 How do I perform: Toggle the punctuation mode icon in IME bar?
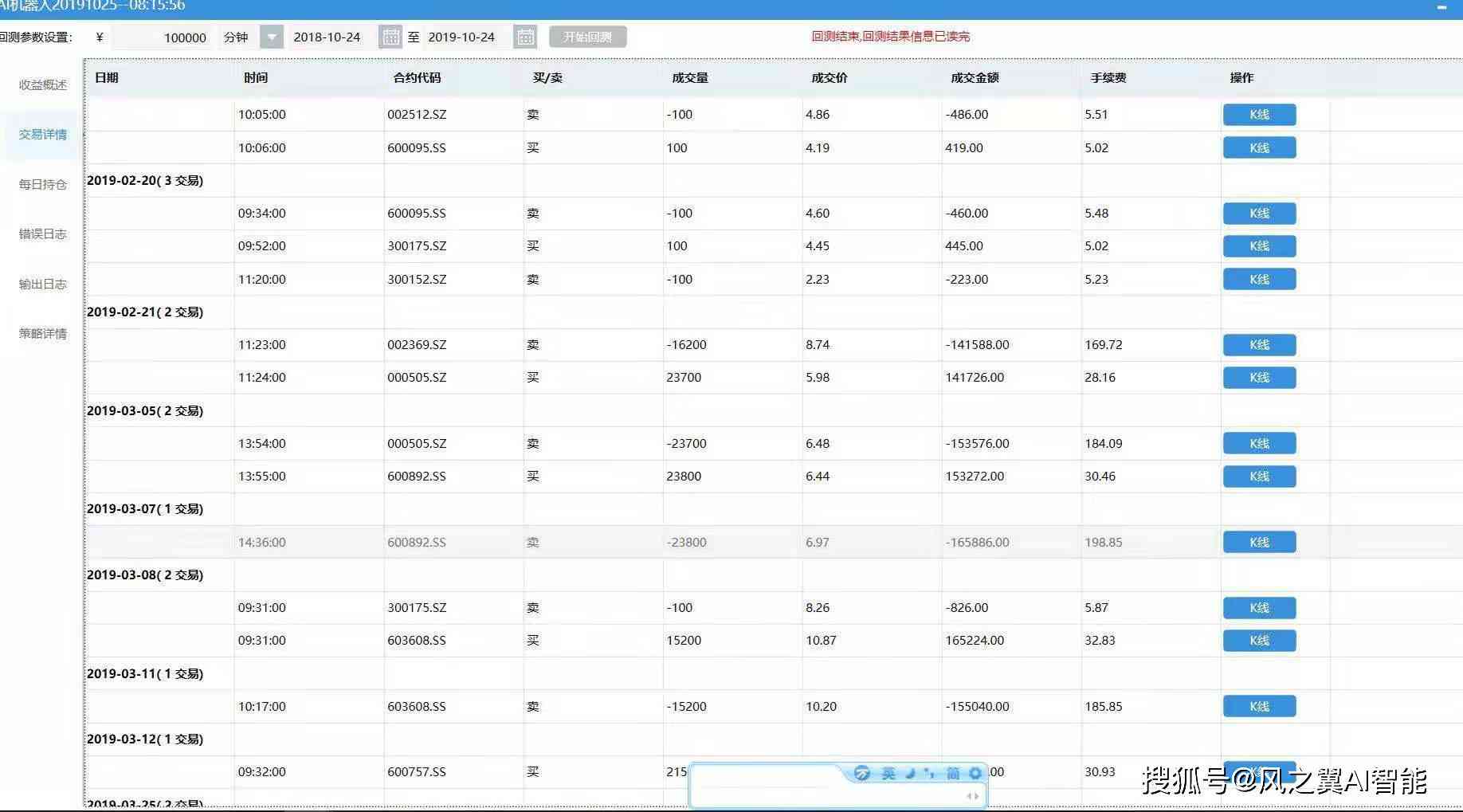(929, 773)
